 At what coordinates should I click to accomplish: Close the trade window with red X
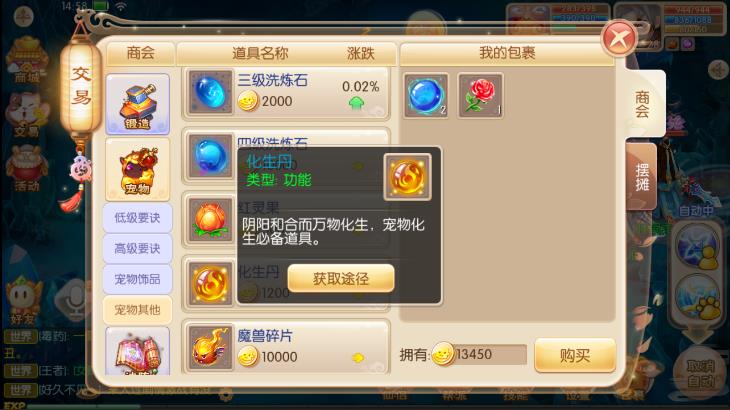coord(619,38)
